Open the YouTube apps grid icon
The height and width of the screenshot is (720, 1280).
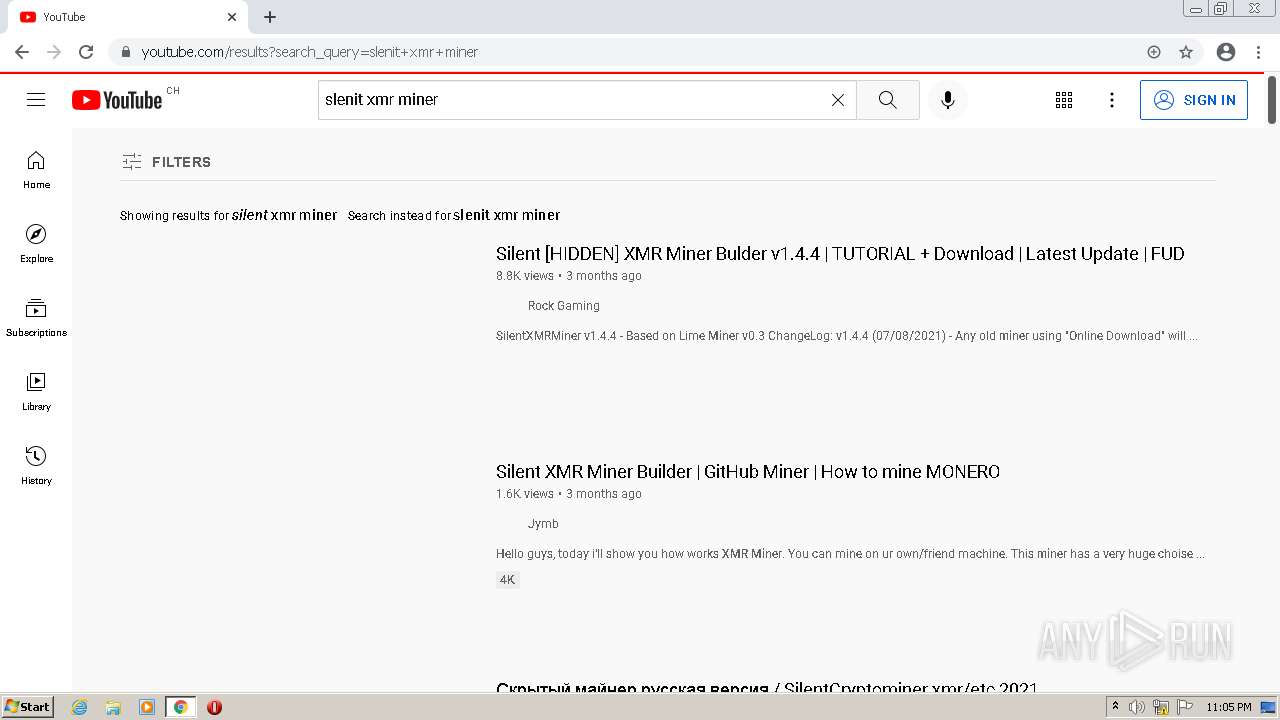pos(1064,100)
